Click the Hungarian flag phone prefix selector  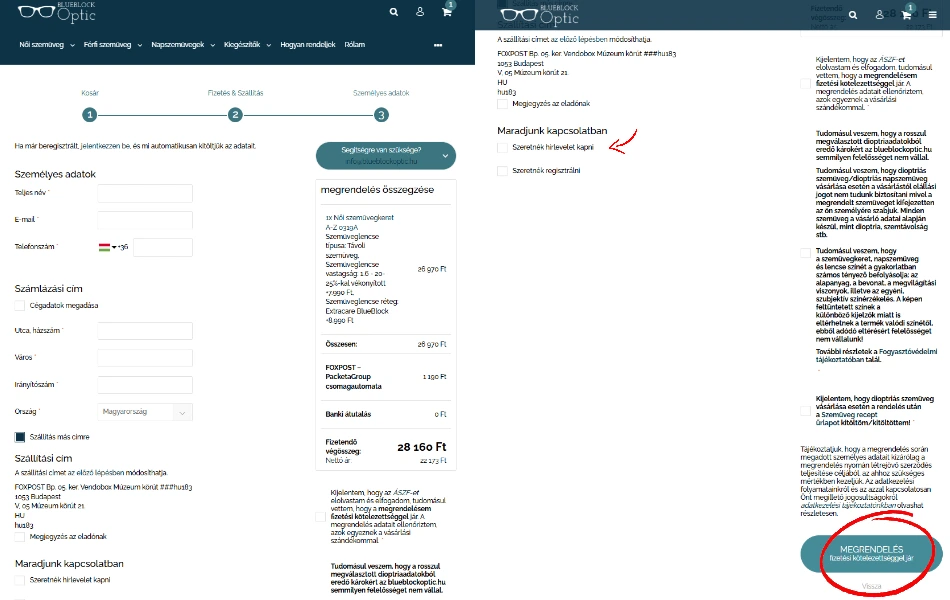(112, 246)
